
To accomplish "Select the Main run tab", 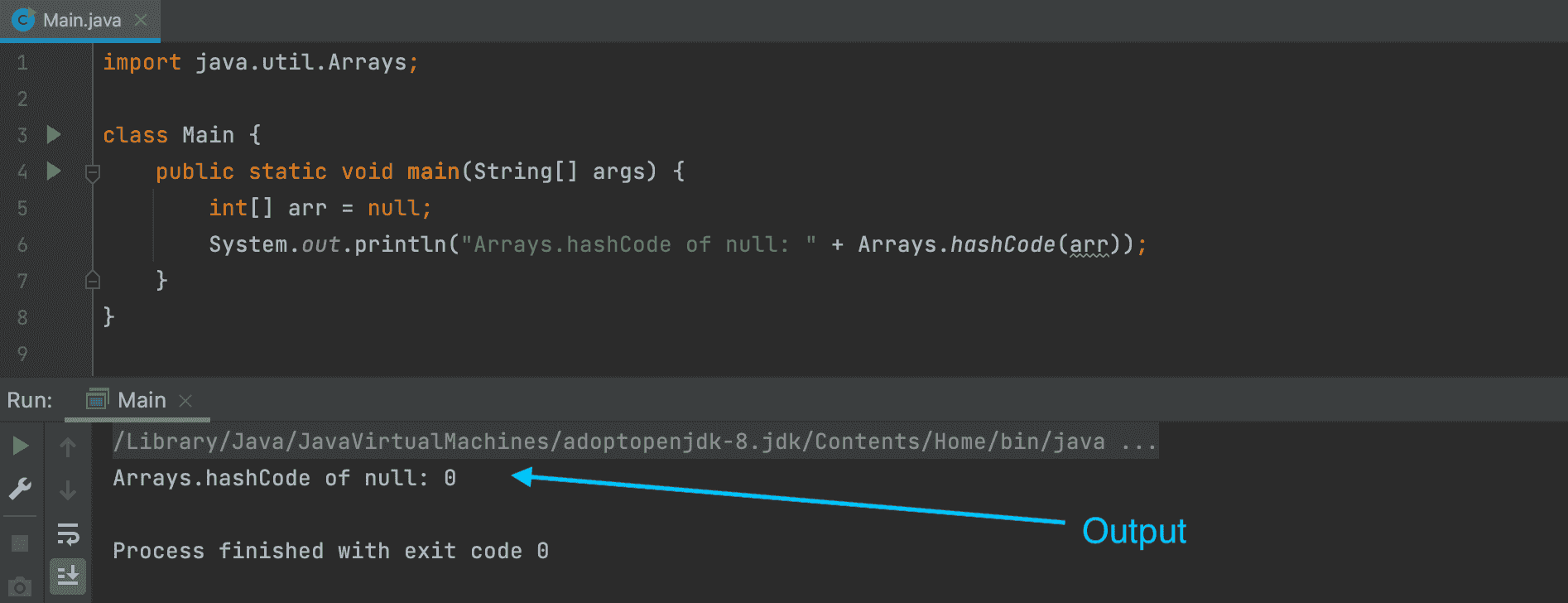I will pyautogui.click(x=141, y=400).
